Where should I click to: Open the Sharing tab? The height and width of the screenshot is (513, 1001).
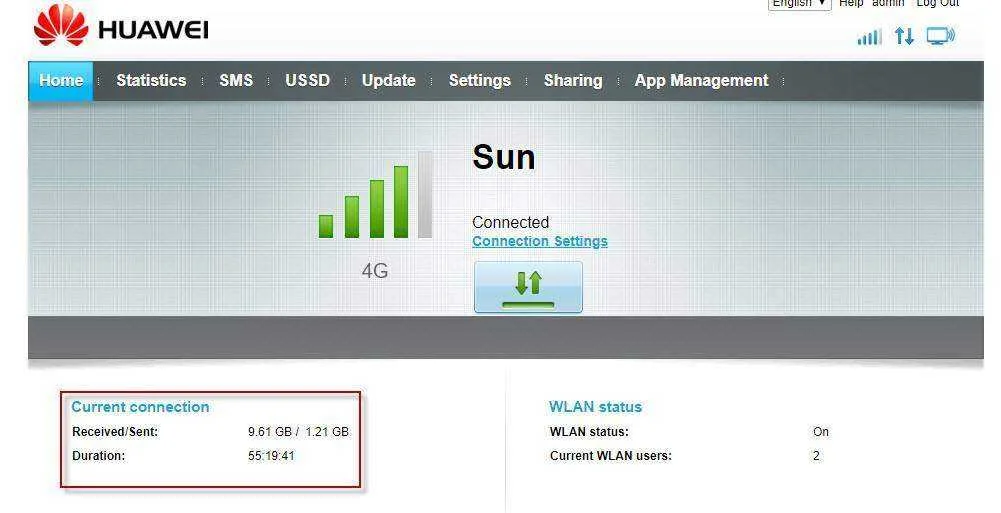coord(573,80)
